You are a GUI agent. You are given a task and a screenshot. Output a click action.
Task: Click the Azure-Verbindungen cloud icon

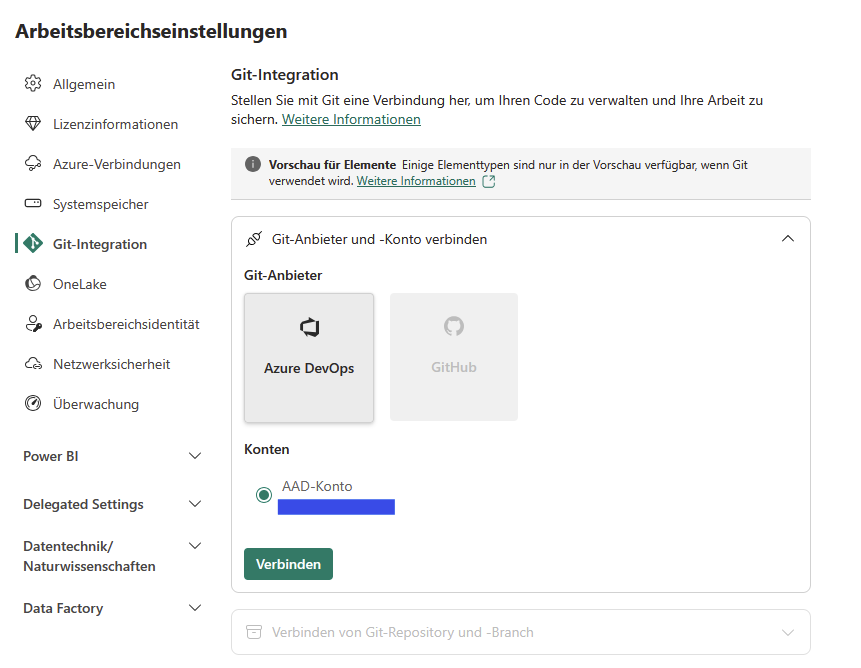33,164
